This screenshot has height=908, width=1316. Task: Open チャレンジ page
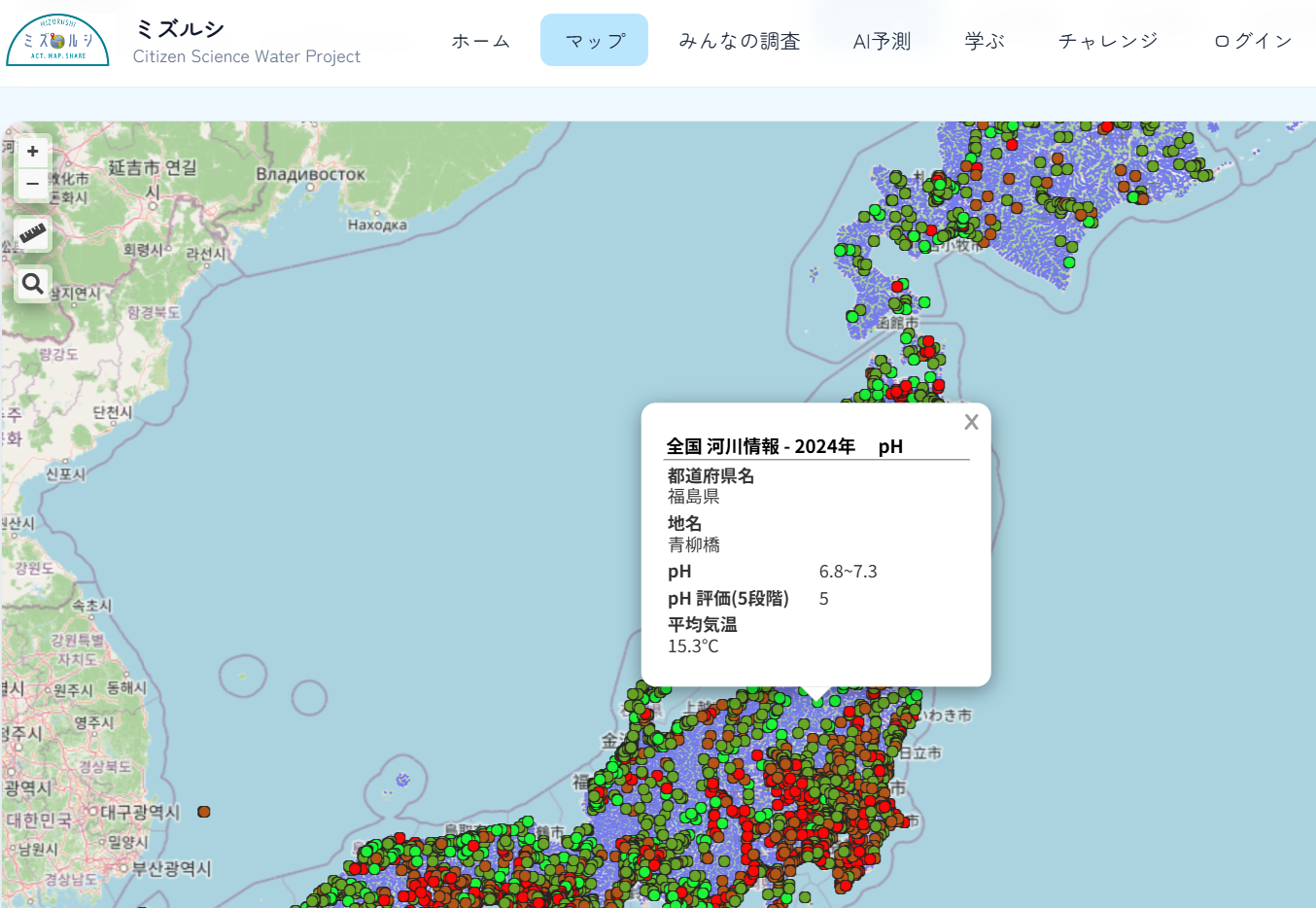(x=1109, y=41)
